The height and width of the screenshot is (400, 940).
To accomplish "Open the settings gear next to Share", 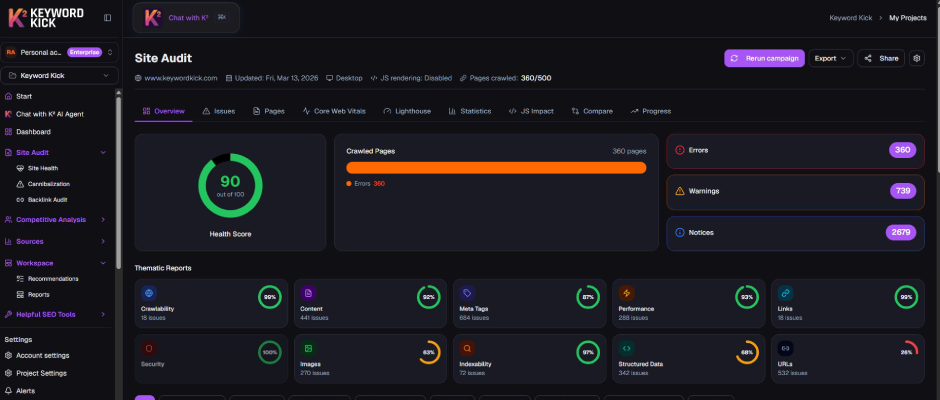I will [x=917, y=58].
